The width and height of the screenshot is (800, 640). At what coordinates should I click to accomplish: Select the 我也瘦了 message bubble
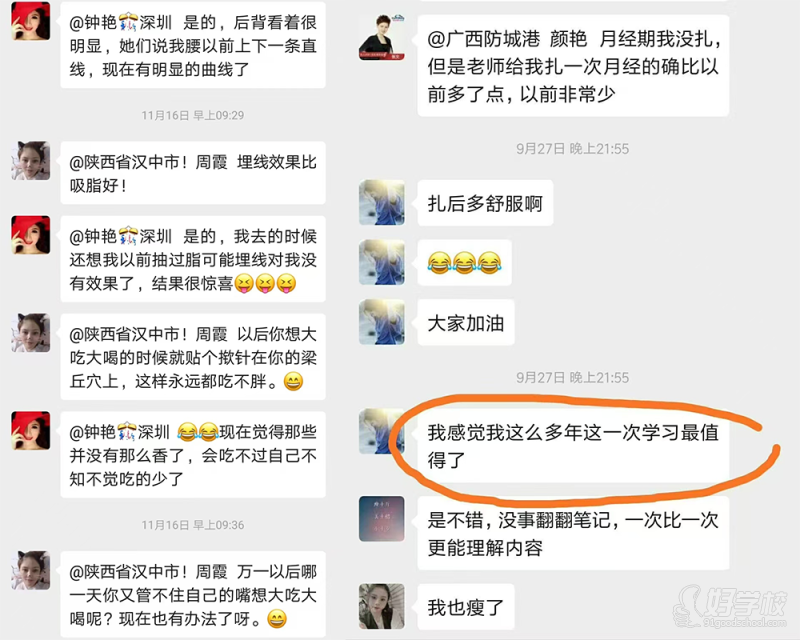pos(466,607)
